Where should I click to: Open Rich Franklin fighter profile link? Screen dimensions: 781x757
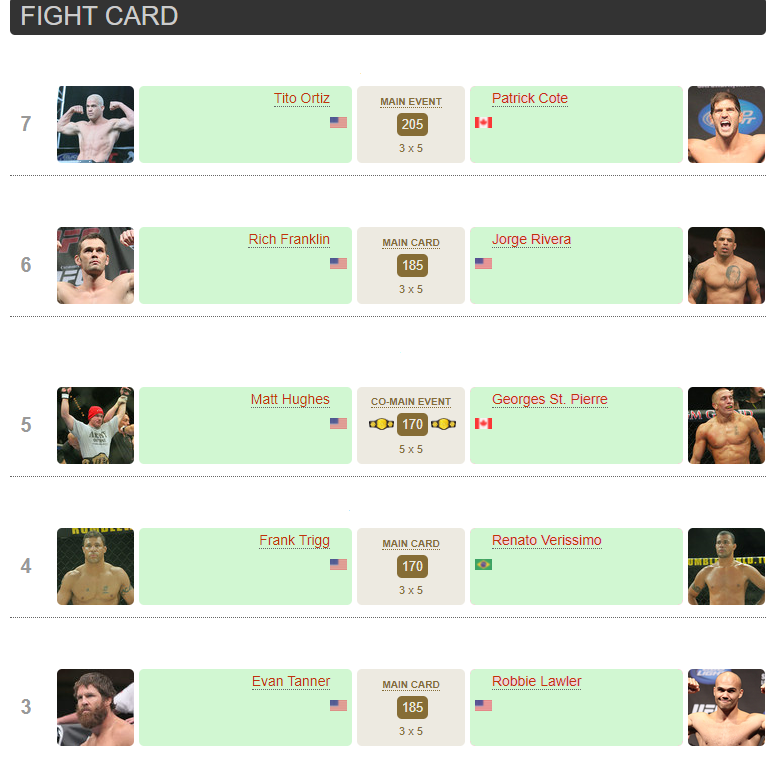tap(289, 239)
